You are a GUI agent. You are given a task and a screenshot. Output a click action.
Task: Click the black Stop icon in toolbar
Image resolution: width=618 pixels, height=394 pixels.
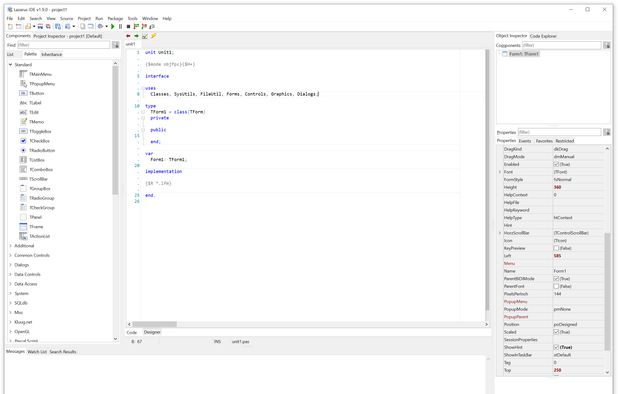coord(128,26)
